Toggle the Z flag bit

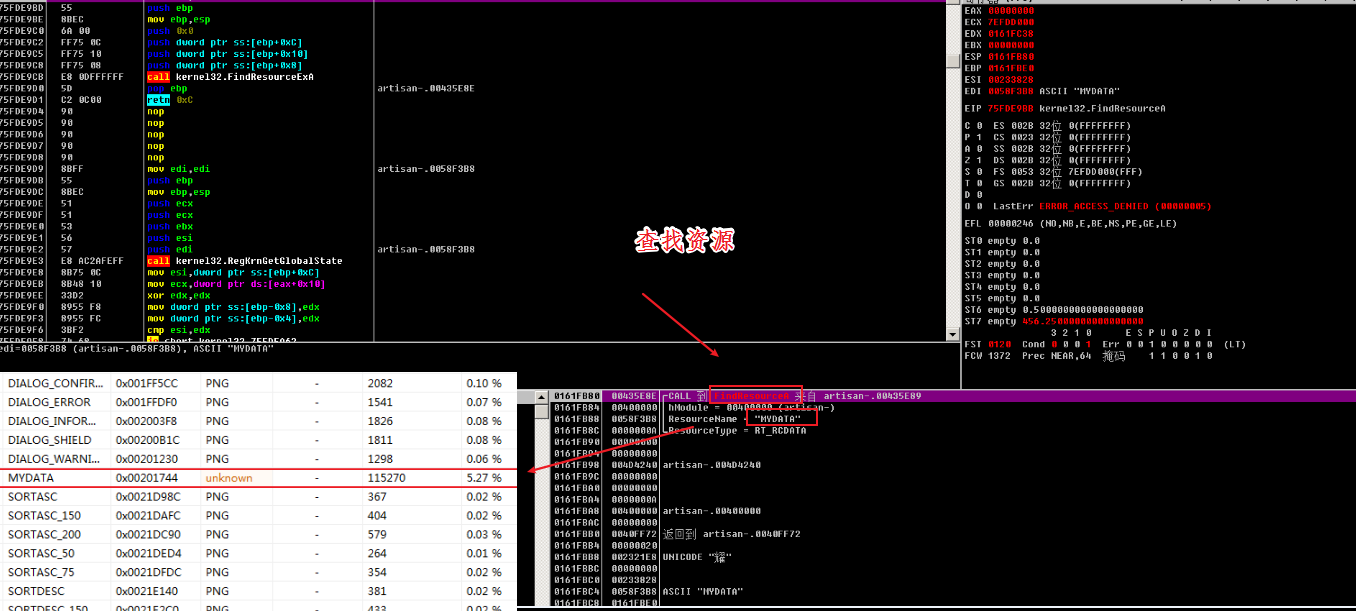tap(977, 160)
